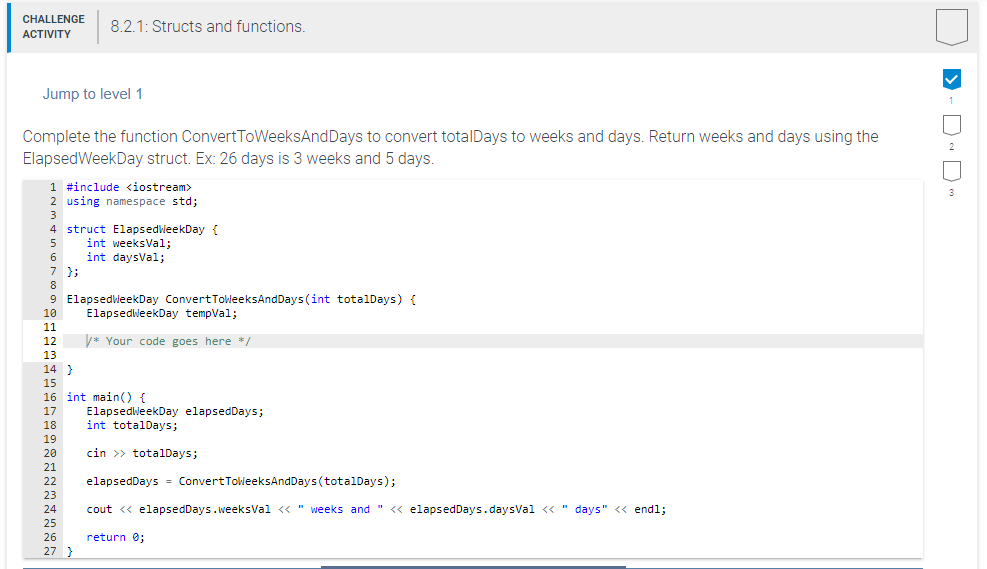Click the 'elapsedDays = ConvertToWeeksAndDays(totalDays);' line
987x569 pixels.
coord(241,482)
